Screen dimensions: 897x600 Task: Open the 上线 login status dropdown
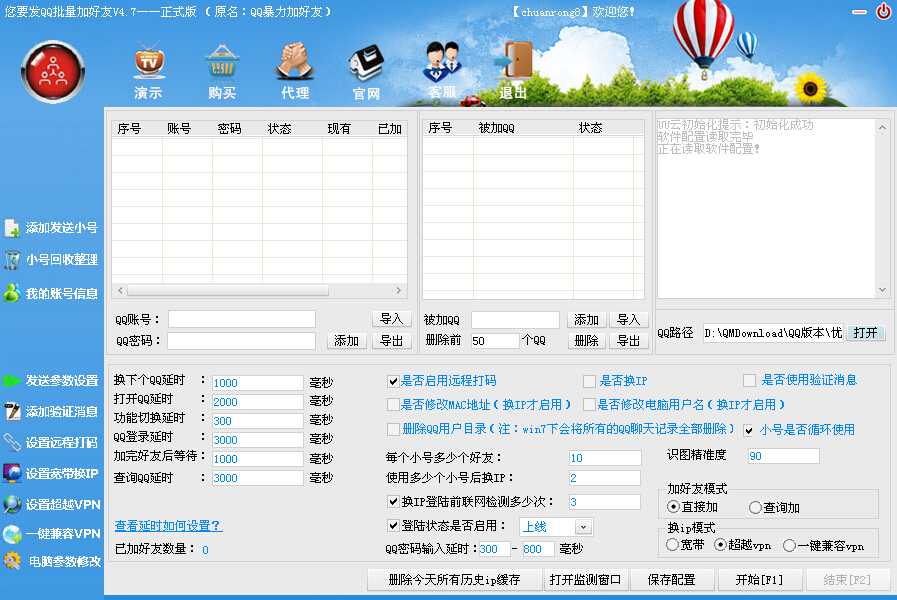[584, 527]
